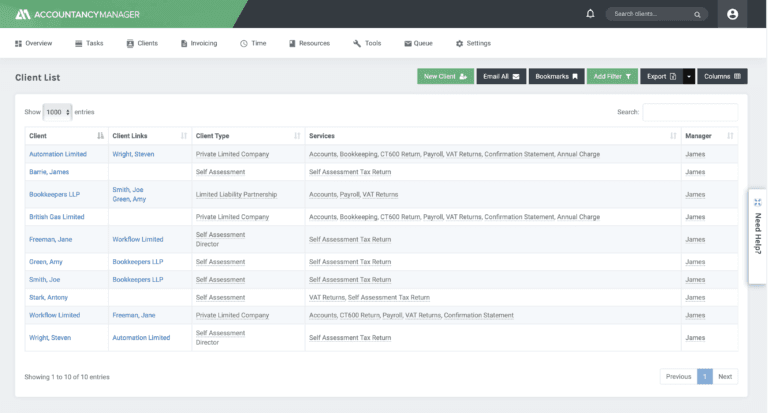
Task: Open the British Gas Limited client
Action: (57, 217)
